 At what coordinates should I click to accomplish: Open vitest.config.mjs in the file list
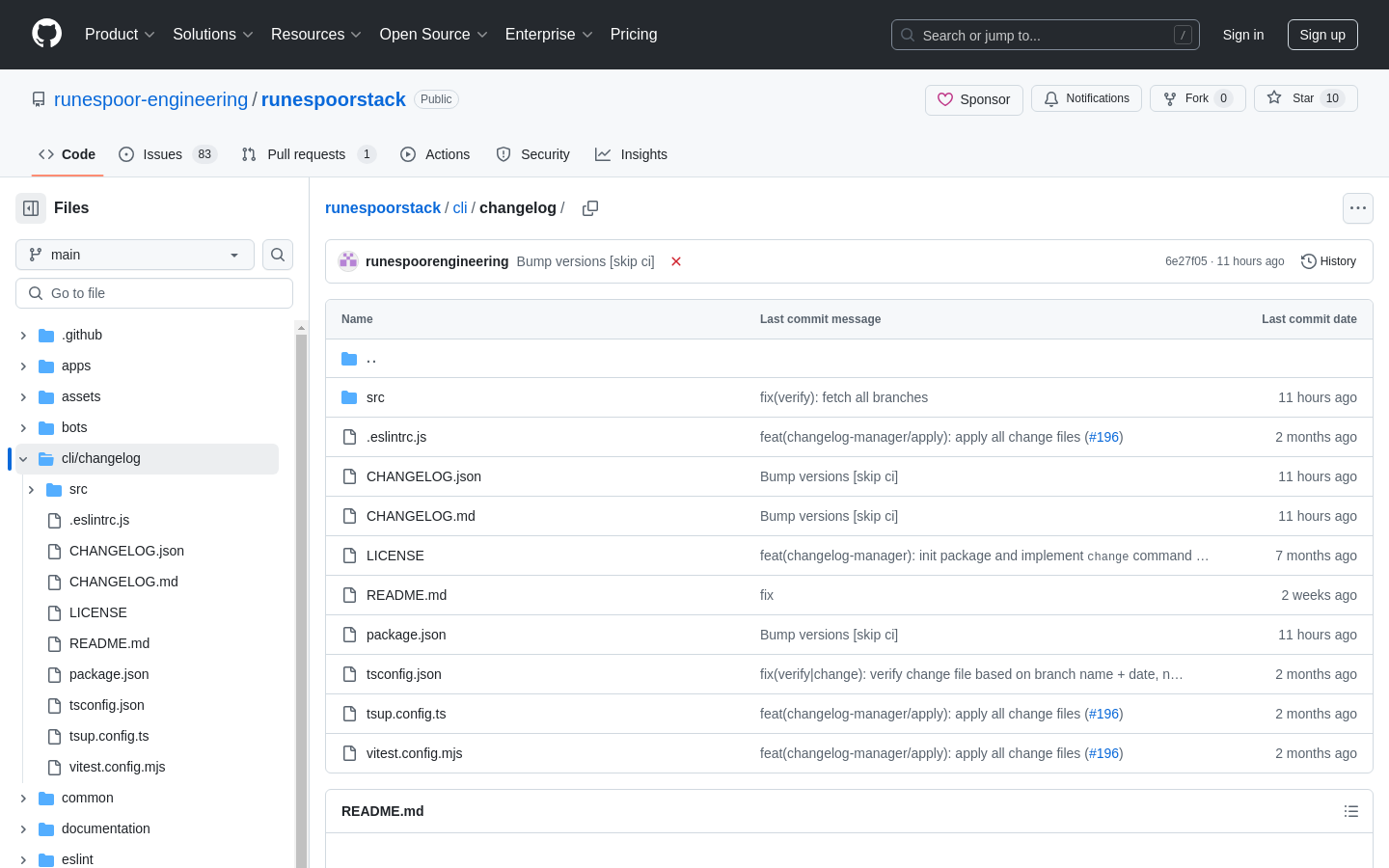pyautogui.click(x=414, y=753)
